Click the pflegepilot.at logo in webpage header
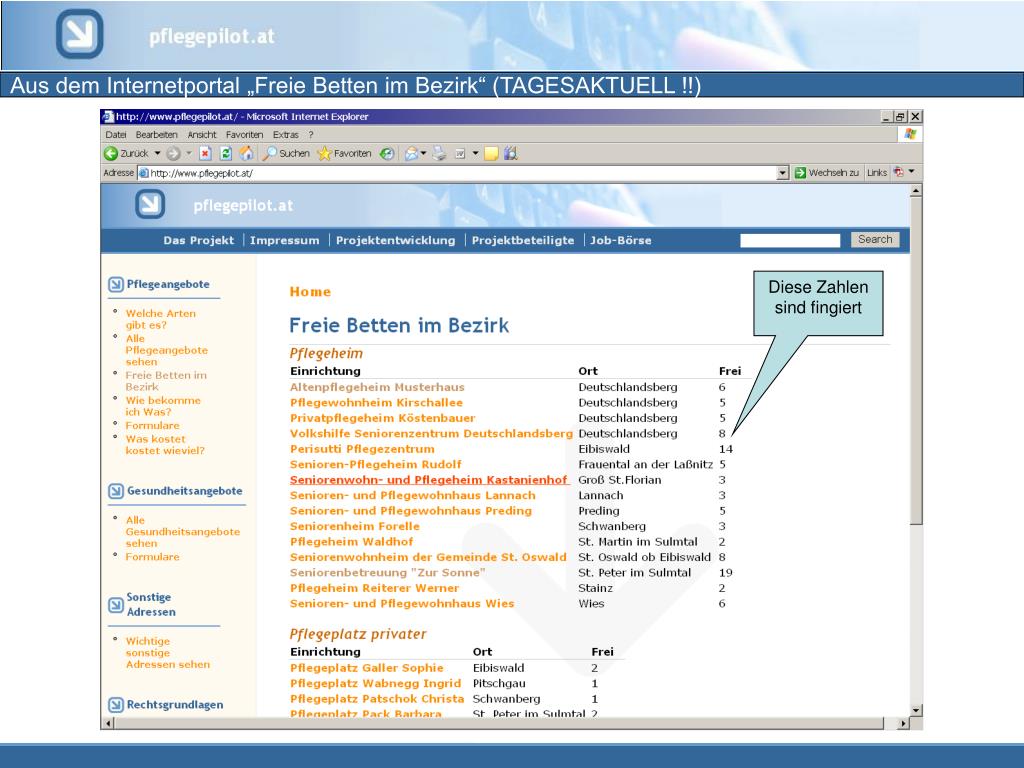 [x=150, y=205]
